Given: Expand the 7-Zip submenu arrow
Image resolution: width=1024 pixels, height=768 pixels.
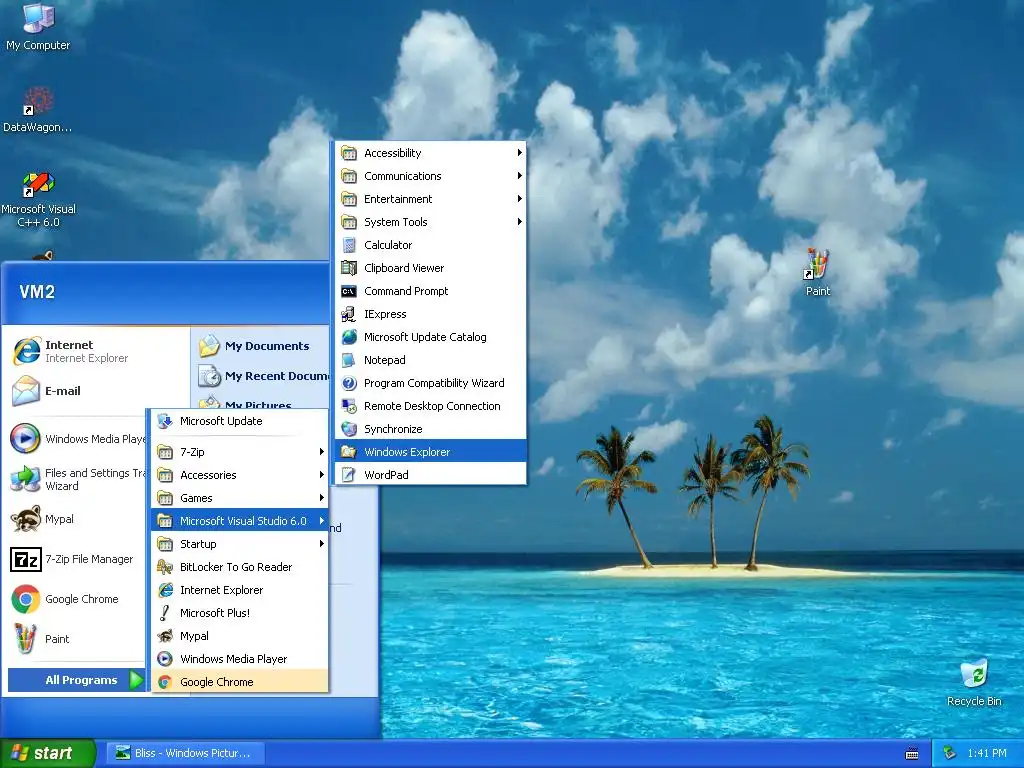Looking at the screenshot, I should [x=321, y=452].
